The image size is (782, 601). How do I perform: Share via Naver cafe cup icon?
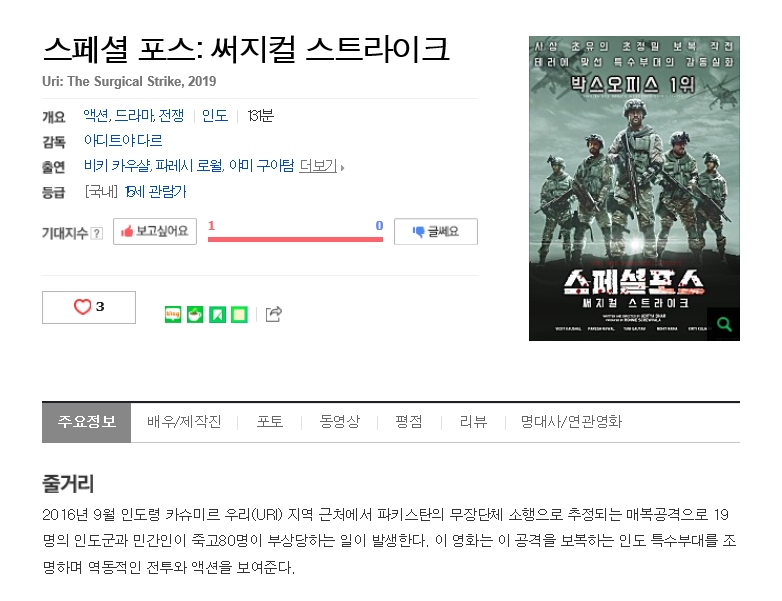point(195,315)
